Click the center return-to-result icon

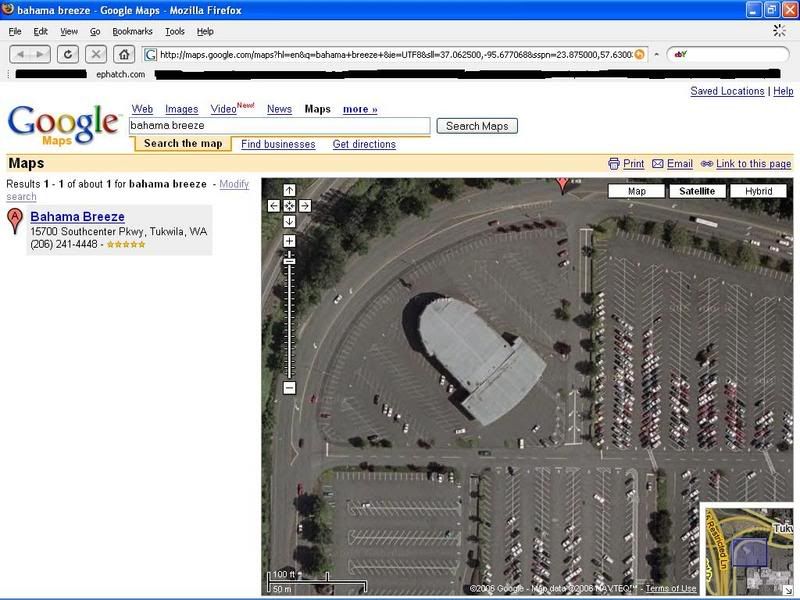pos(289,206)
